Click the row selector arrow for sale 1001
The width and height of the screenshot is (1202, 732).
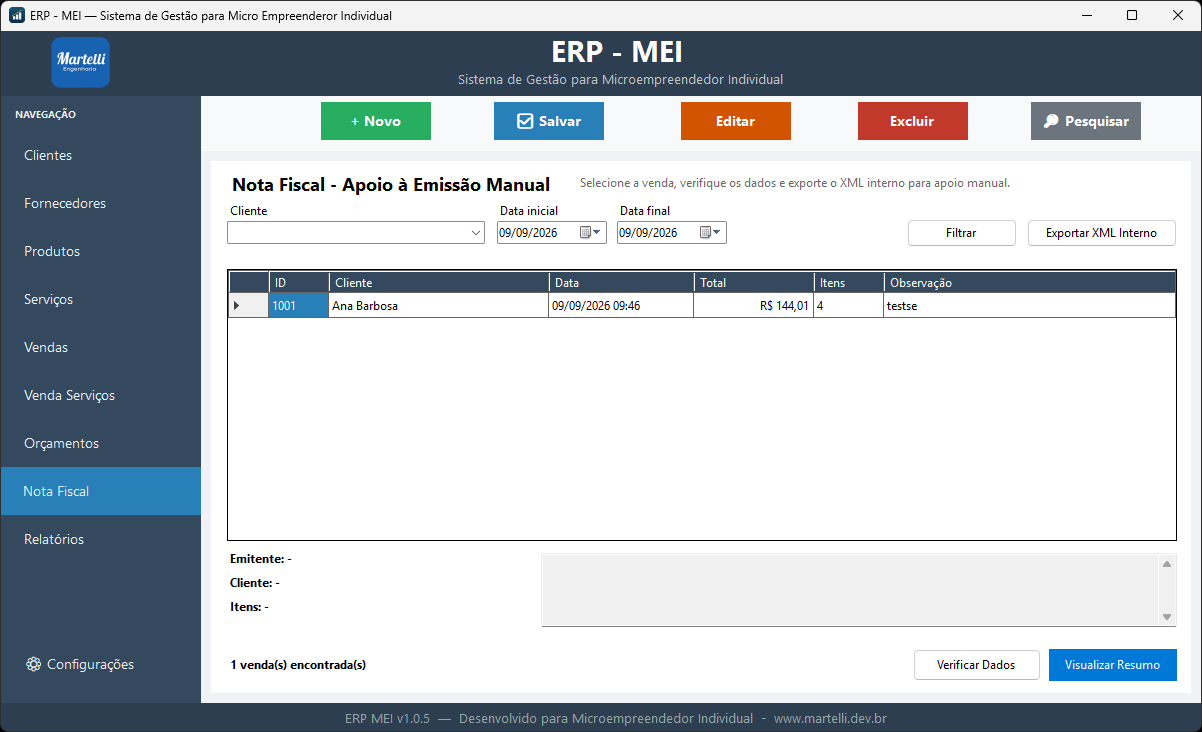pos(237,305)
